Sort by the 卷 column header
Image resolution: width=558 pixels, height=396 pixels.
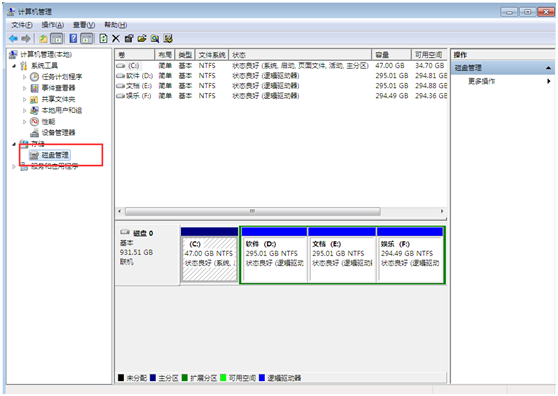point(135,55)
